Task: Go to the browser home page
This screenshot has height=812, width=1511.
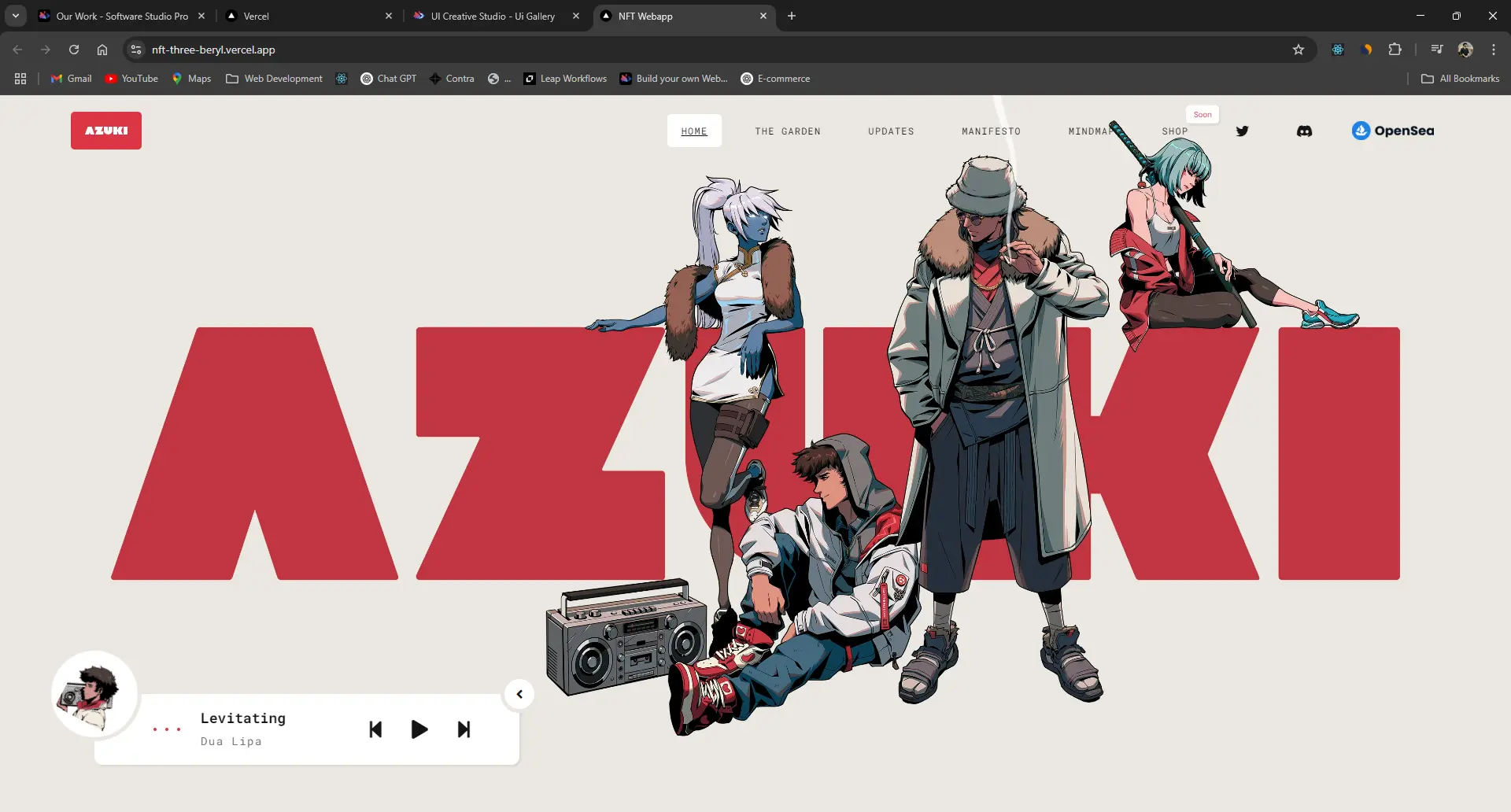Action: point(102,50)
